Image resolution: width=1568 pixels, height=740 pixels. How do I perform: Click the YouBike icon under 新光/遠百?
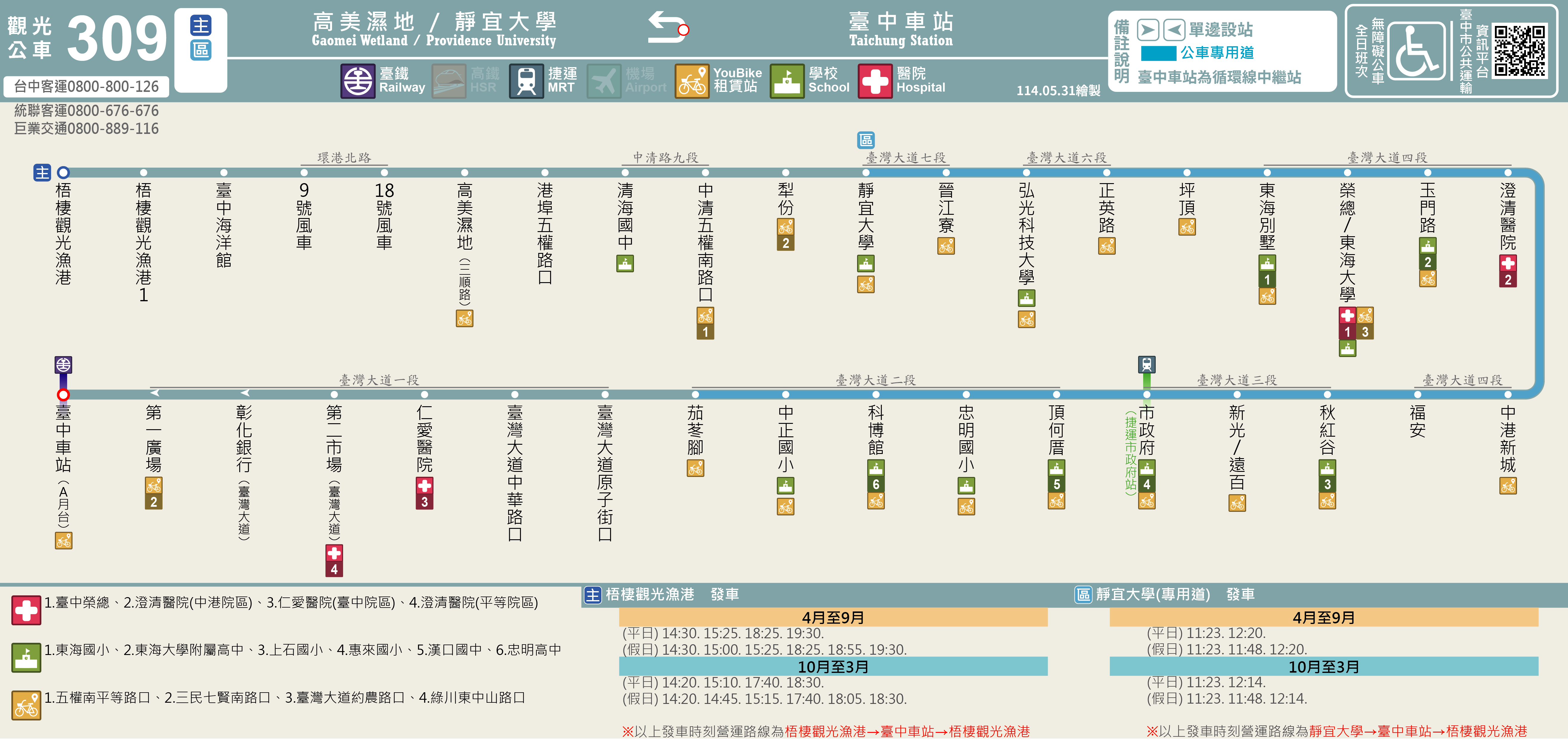coord(1237,503)
